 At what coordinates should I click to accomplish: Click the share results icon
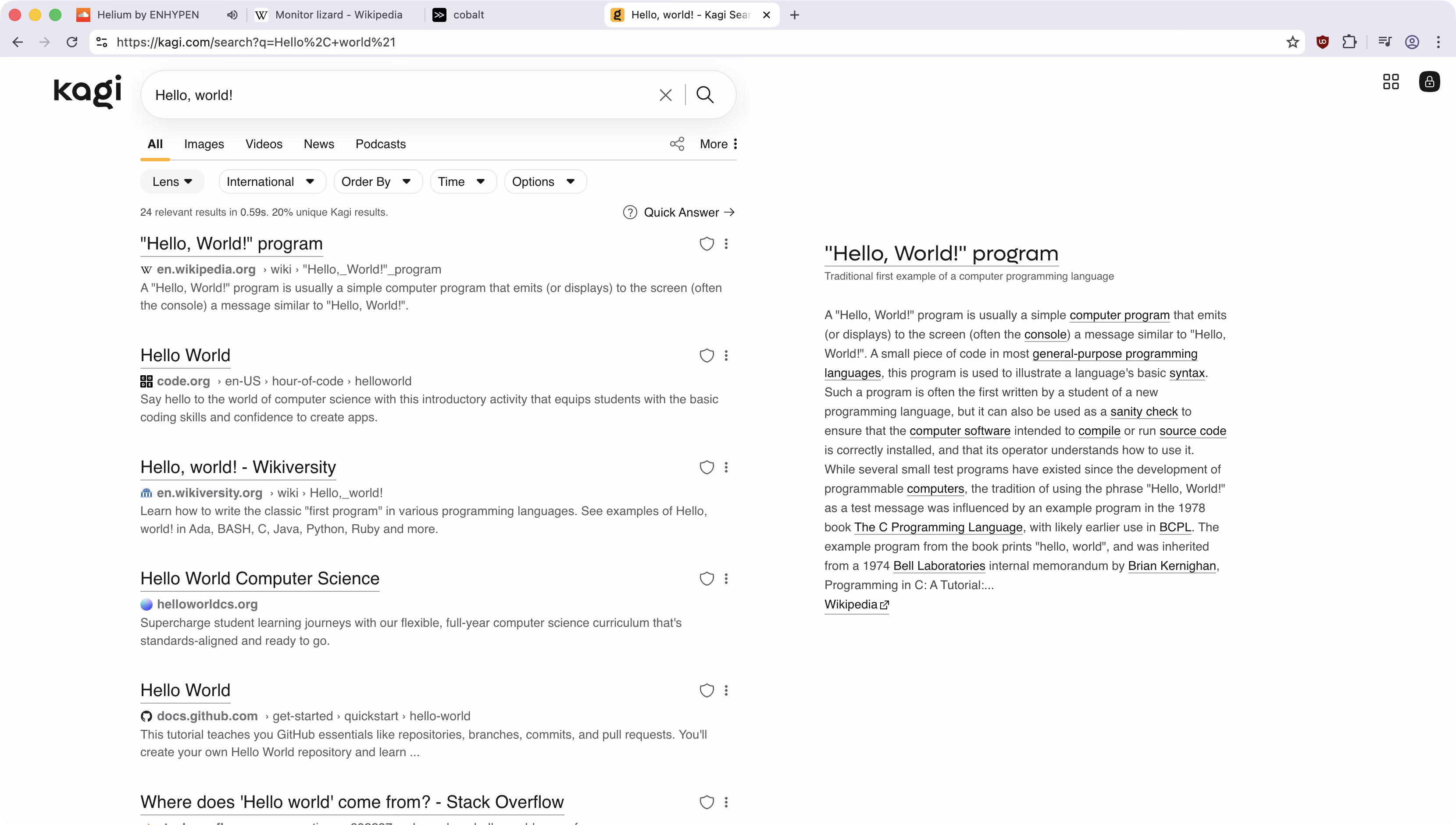tap(677, 144)
